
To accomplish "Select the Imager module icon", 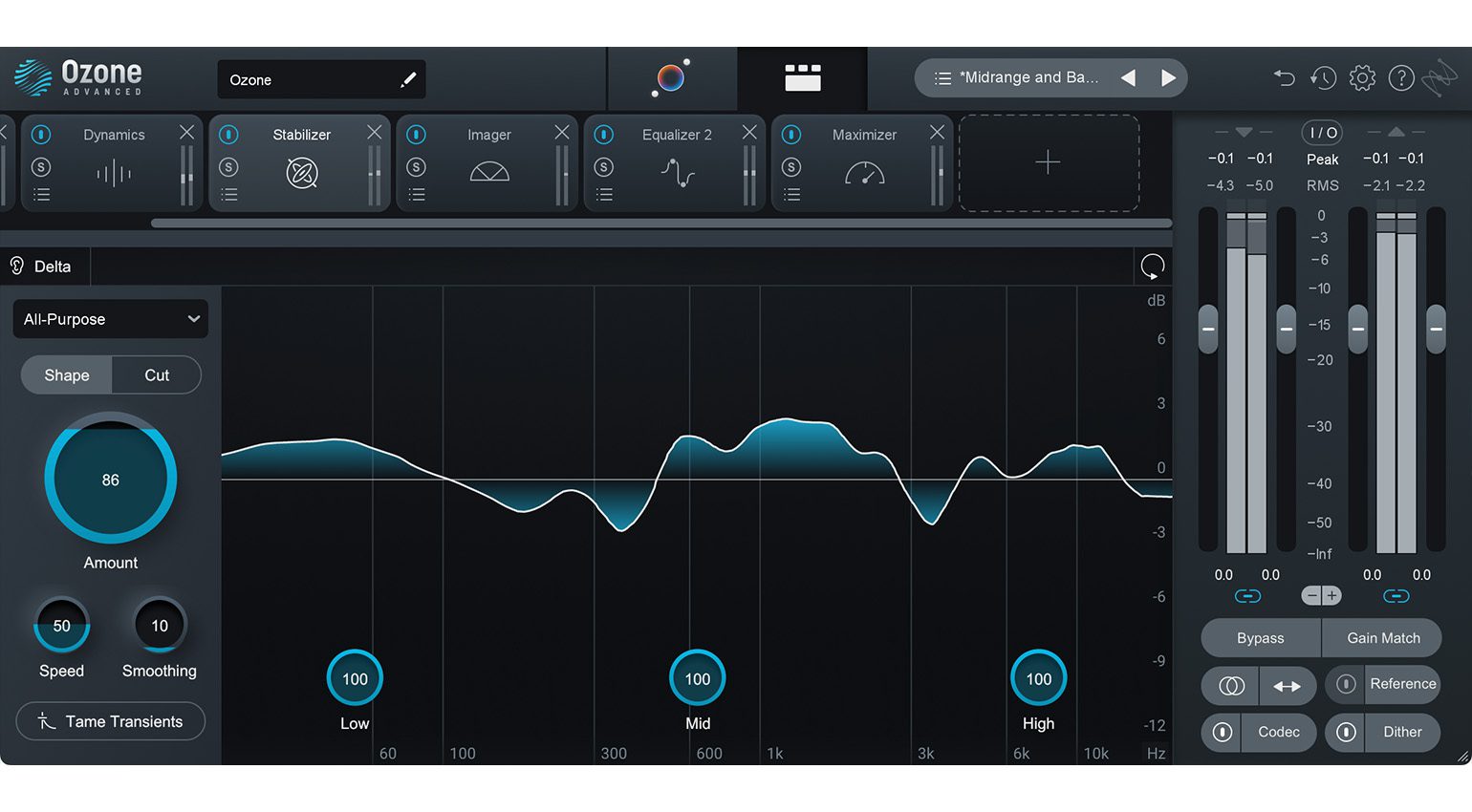I will coord(488,173).
